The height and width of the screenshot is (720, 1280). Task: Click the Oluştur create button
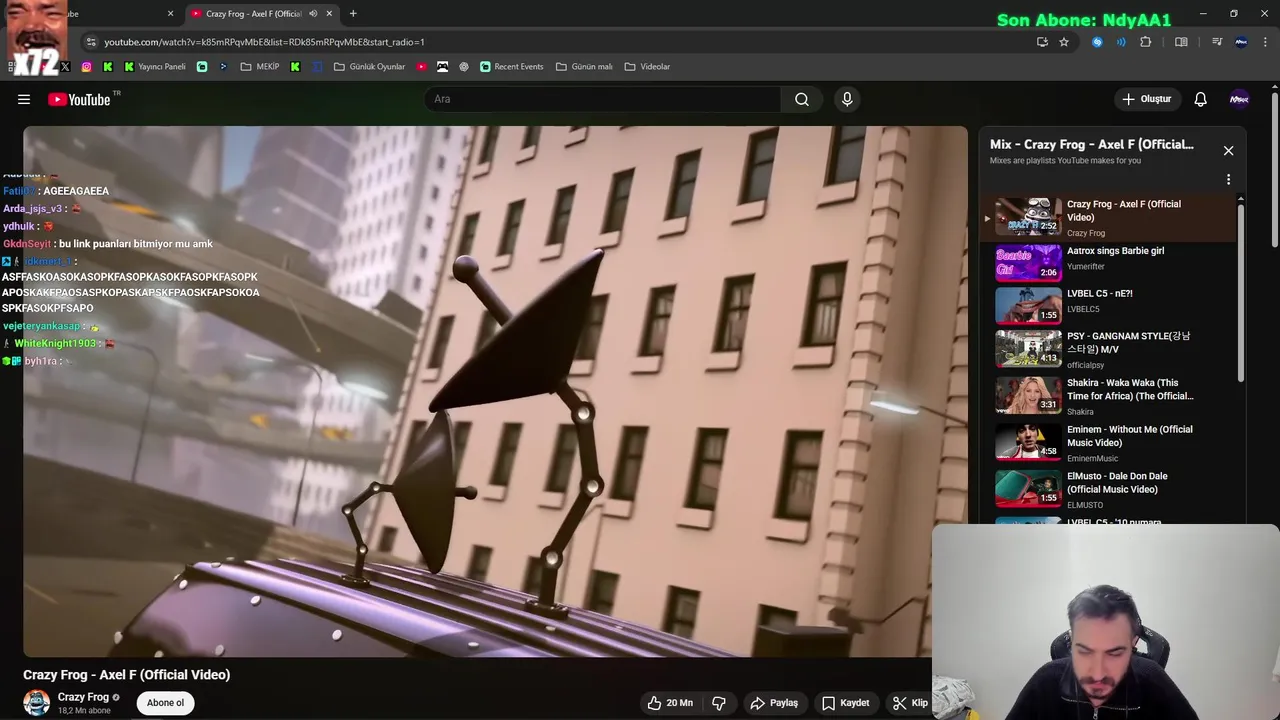point(1146,99)
